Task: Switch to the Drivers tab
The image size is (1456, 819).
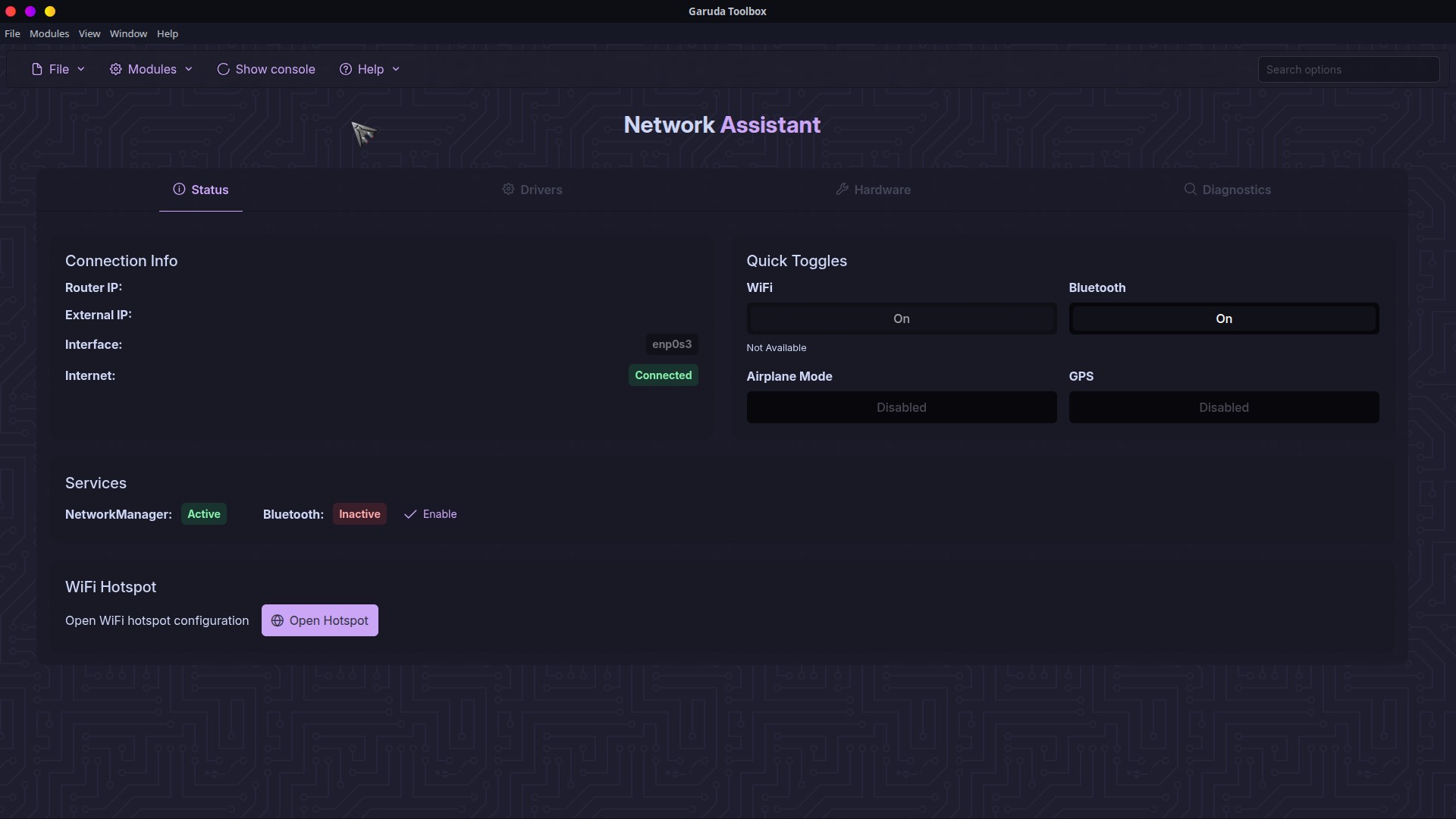Action: point(532,190)
